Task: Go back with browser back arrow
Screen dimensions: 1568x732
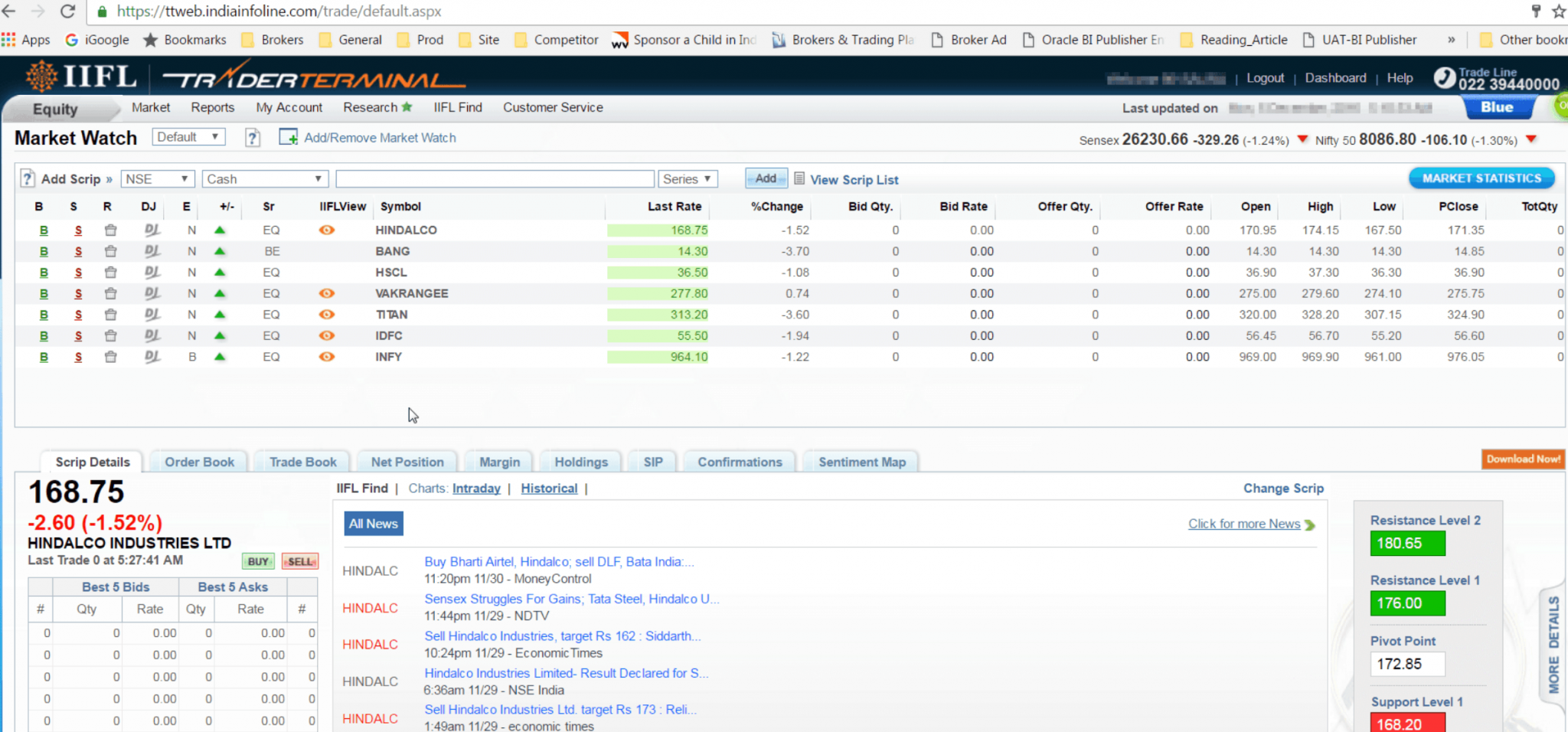Action: coord(9,11)
